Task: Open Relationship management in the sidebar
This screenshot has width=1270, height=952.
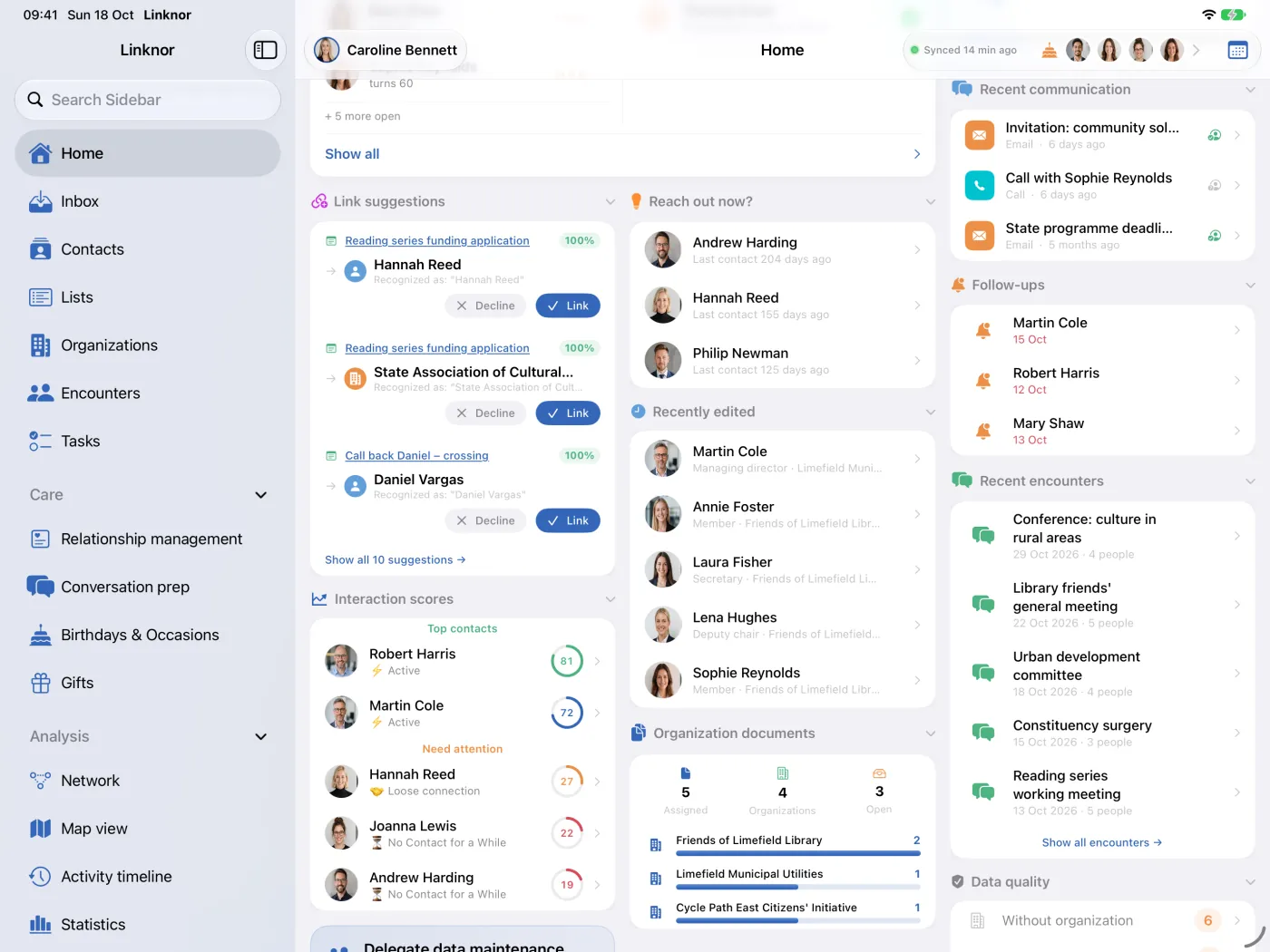Action: click(148, 539)
